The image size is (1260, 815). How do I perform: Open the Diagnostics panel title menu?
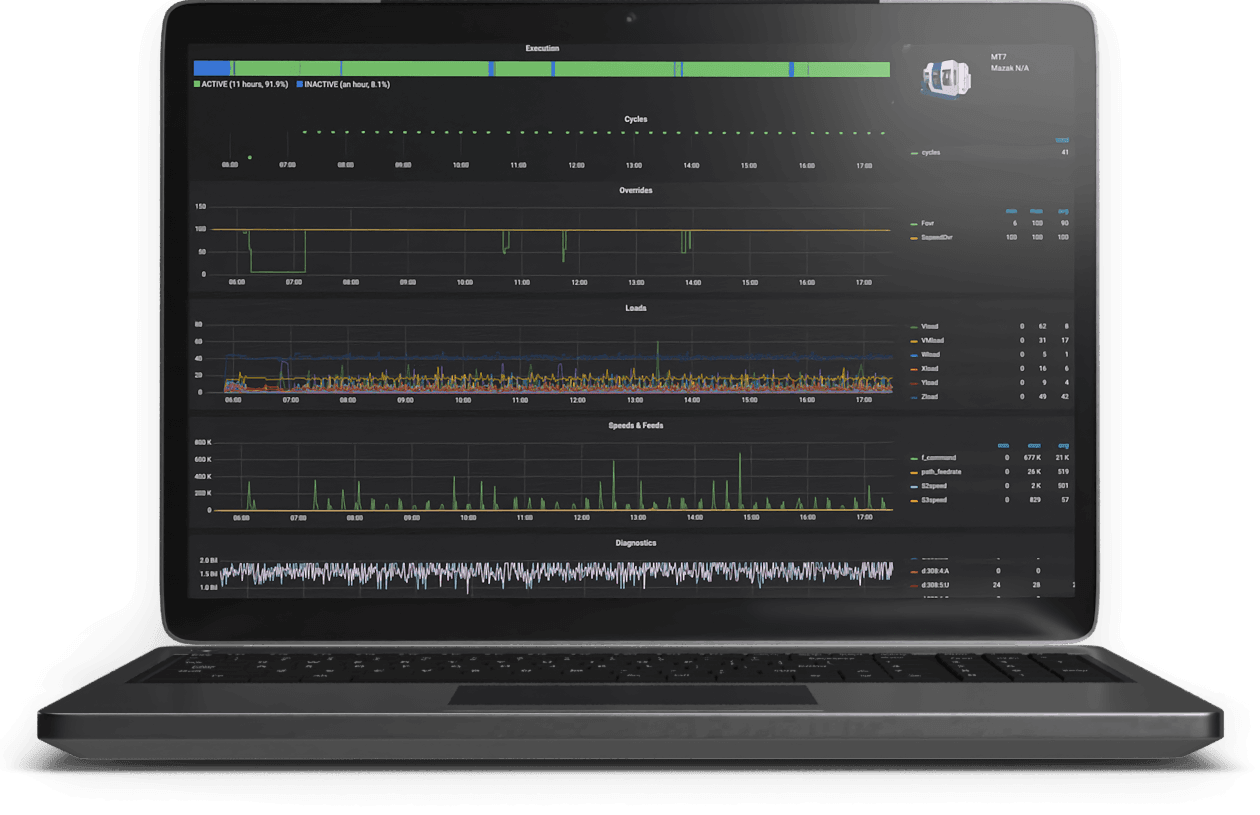click(636, 543)
